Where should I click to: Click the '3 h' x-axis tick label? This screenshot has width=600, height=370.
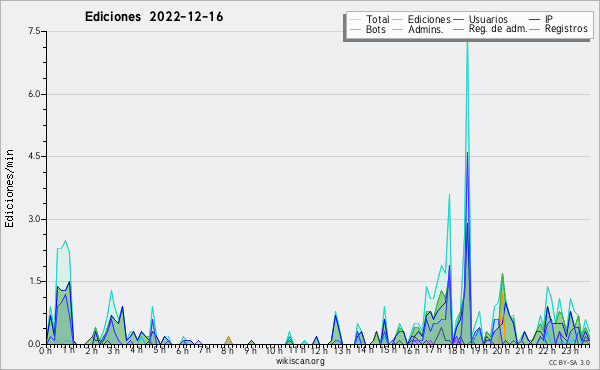point(113,351)
